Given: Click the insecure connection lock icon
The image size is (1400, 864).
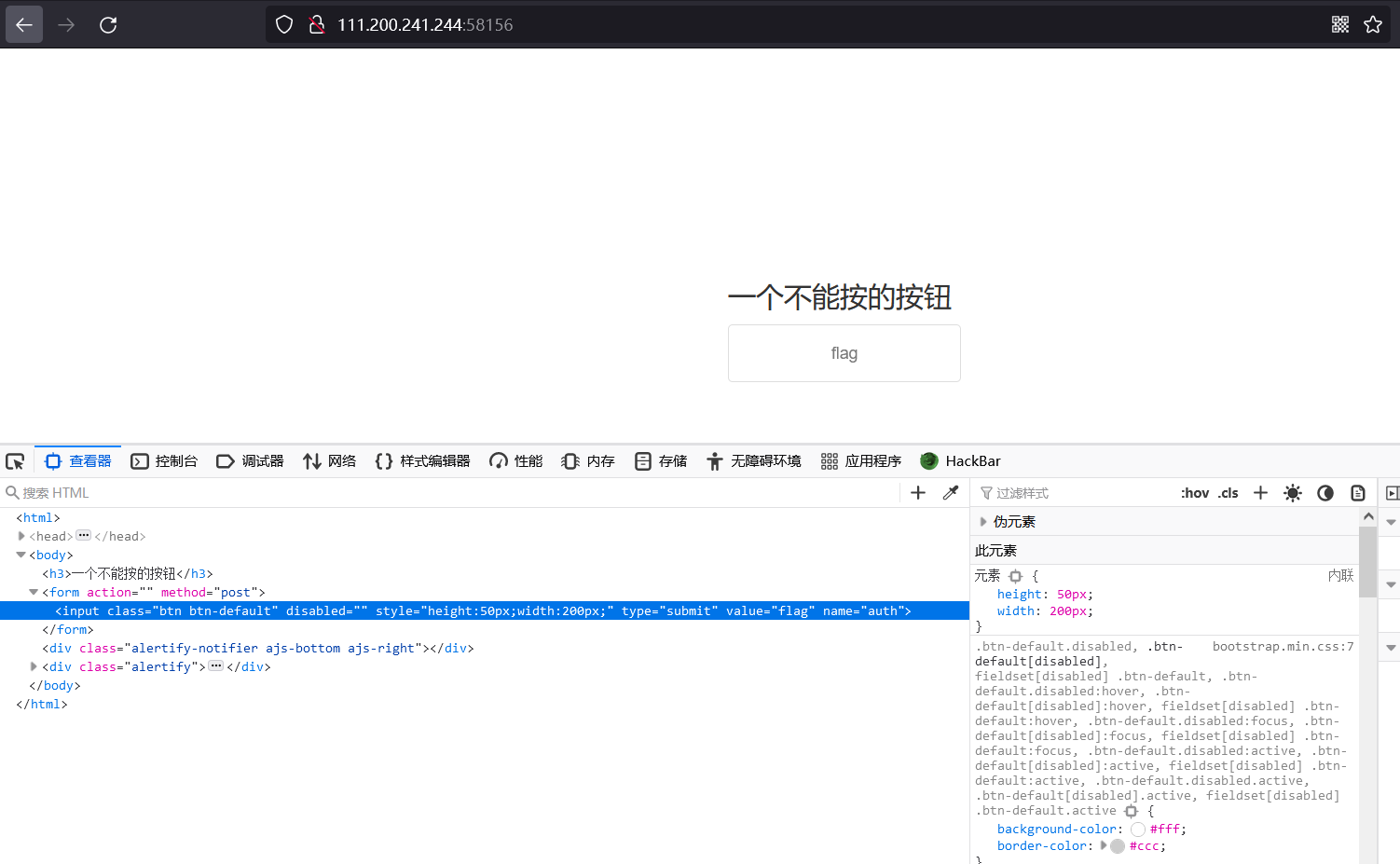Looking at the screenshot, I should [x=317, y=24].
